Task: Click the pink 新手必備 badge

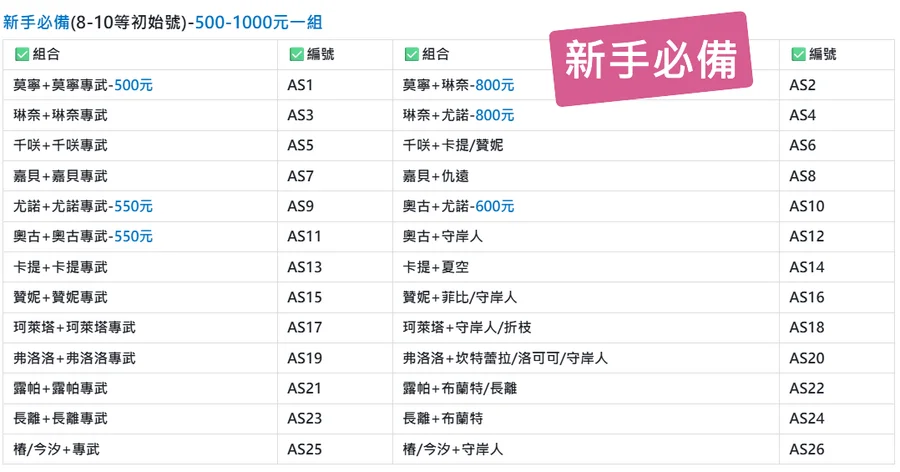Action: pyautogui.click(x=650, y=61)
